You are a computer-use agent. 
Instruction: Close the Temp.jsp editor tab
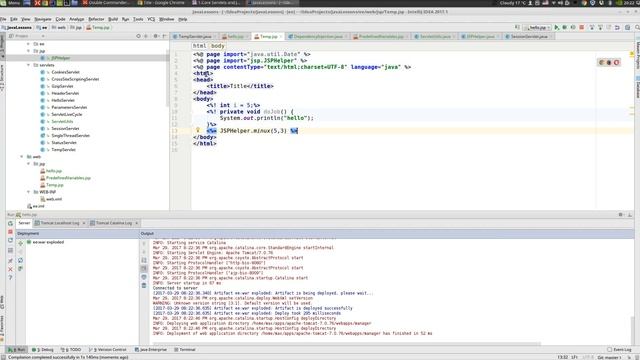[281, 37]
